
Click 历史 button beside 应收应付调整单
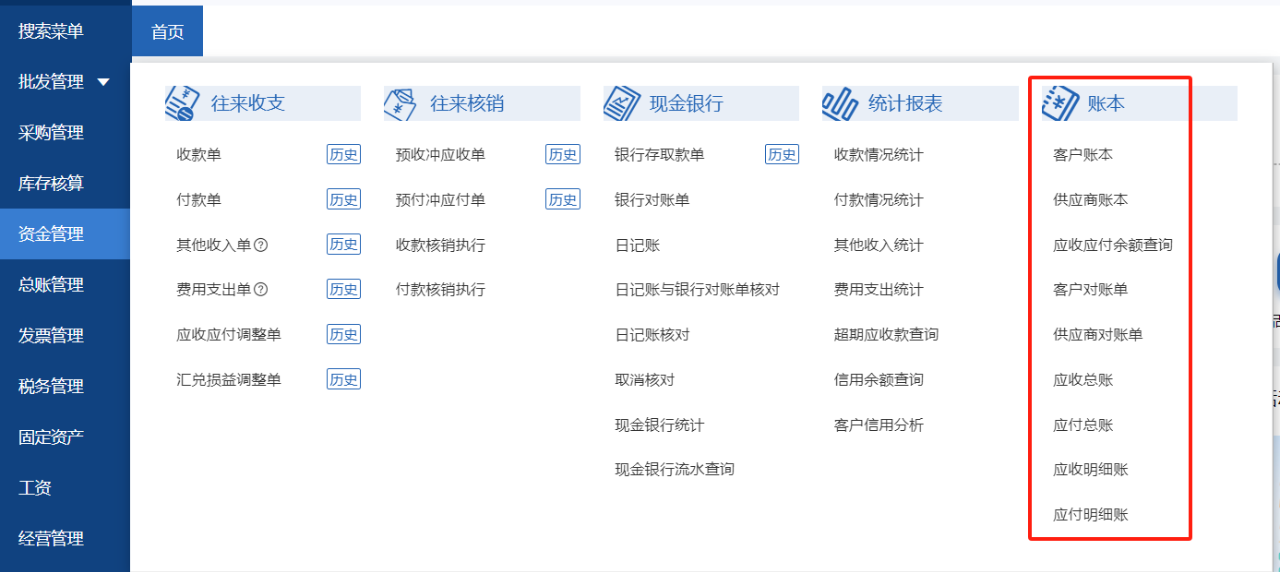pyautogui.click(x=344, y=335)
